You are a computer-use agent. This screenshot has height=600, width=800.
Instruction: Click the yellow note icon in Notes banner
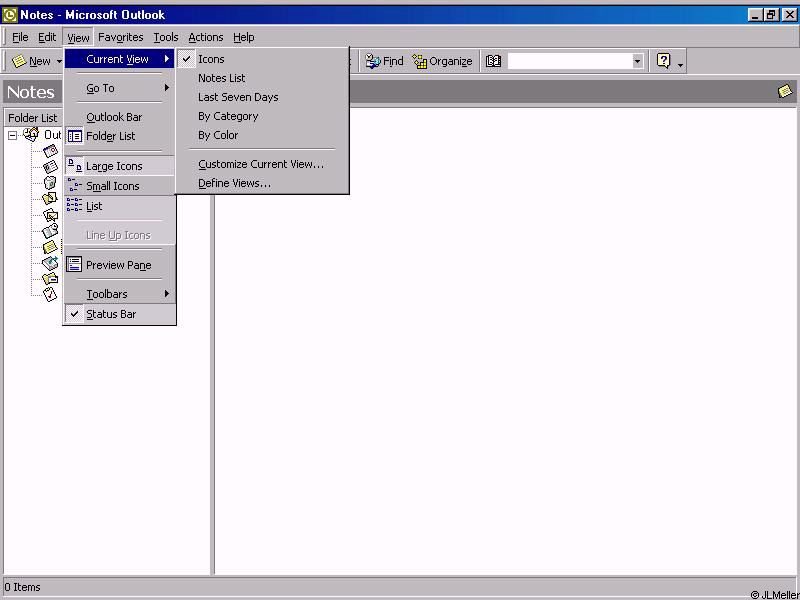pyautogui.click(x=785, y=91)
